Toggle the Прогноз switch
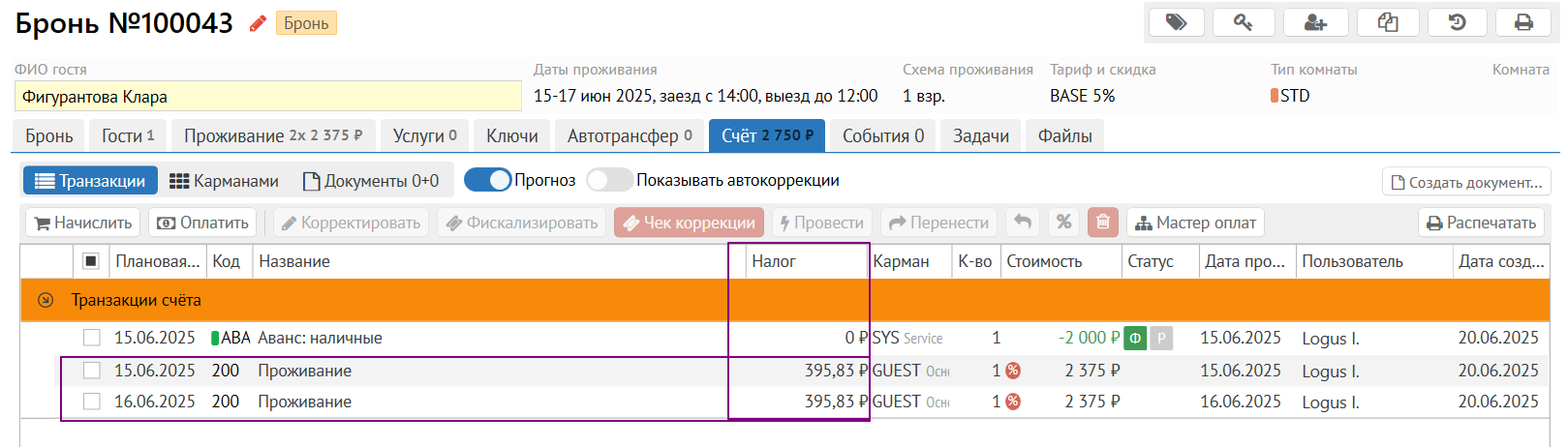 coord(487,180)
